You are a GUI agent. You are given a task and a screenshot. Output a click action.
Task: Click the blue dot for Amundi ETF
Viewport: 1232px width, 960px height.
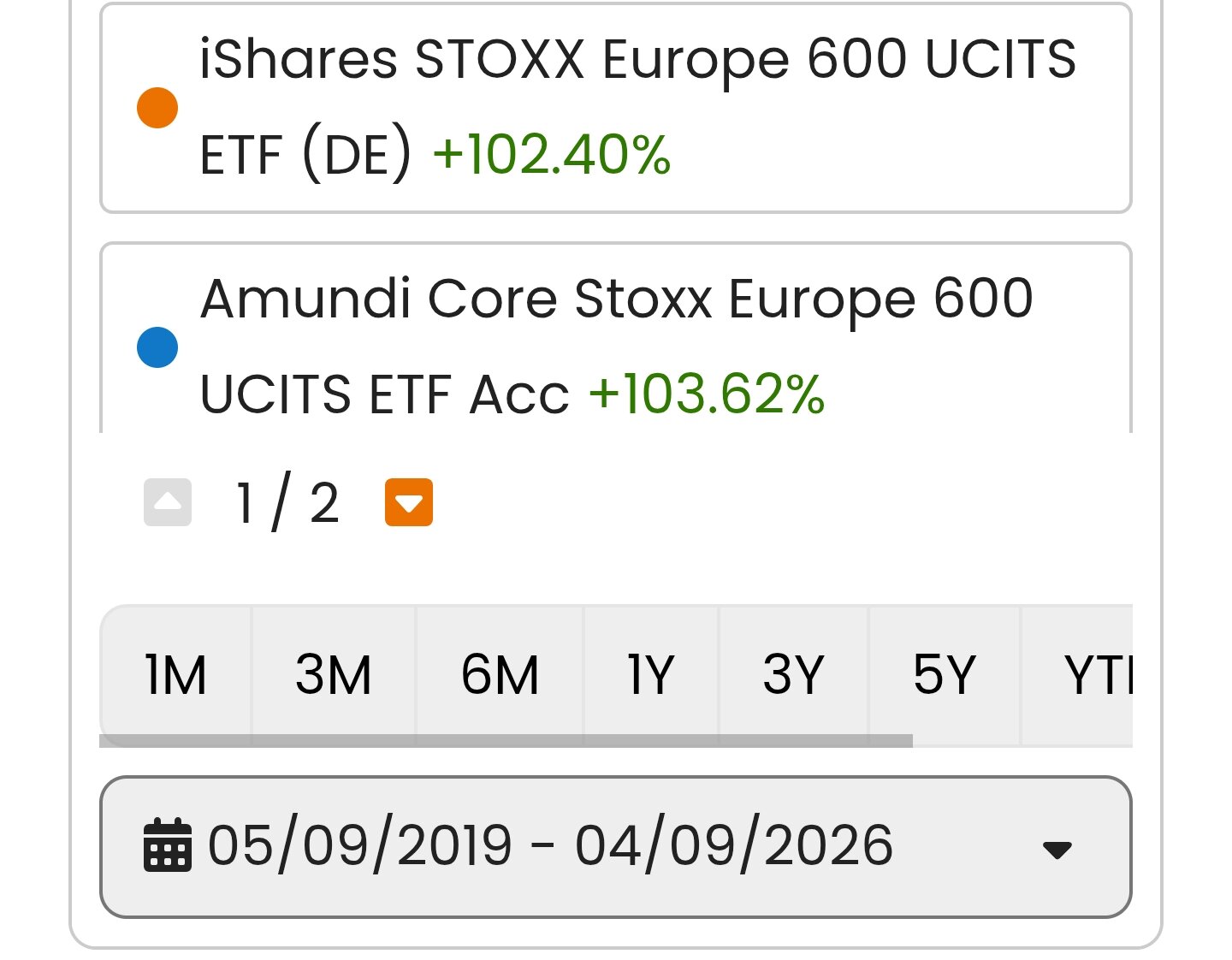pyautogui.click(x=157, y=347)
